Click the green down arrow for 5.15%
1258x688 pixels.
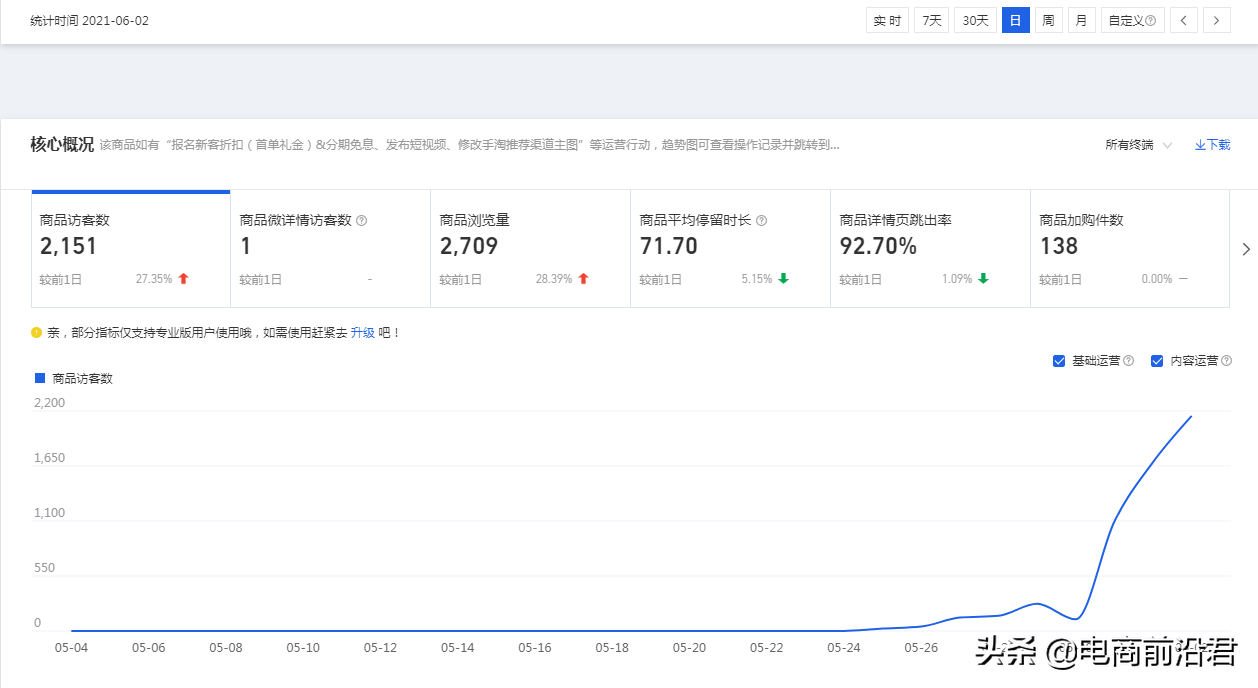coord(783,279)
